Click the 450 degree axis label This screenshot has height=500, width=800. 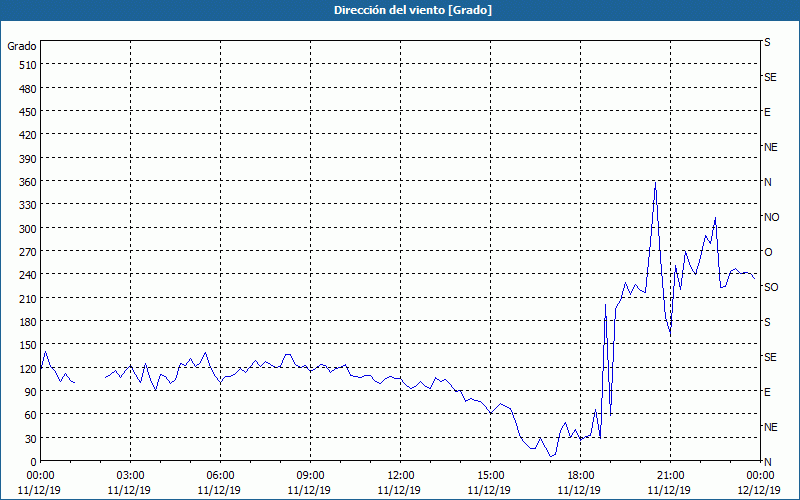click(28, 112)
